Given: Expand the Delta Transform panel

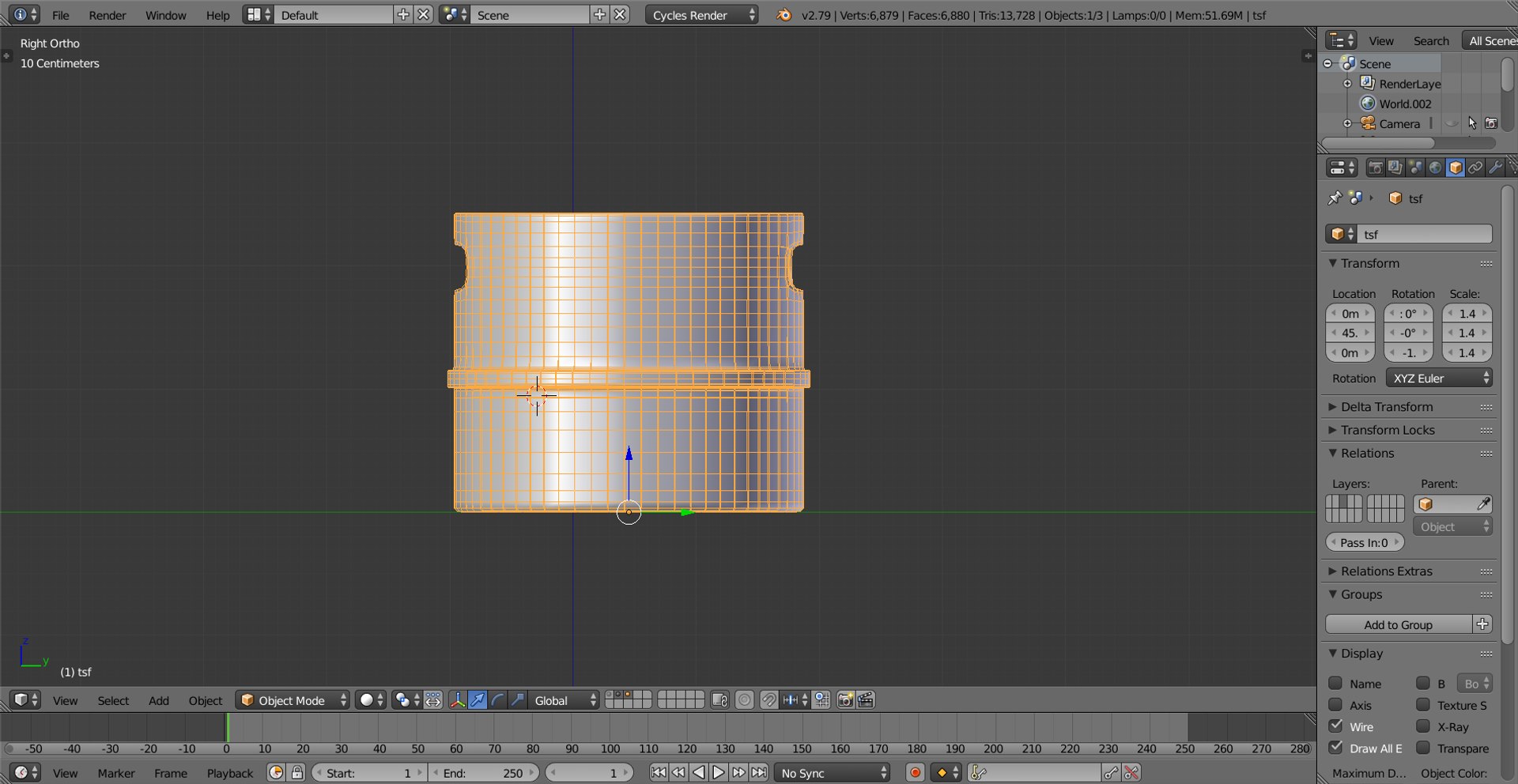Looking at the screenshot, I should tap(1387, 407).
